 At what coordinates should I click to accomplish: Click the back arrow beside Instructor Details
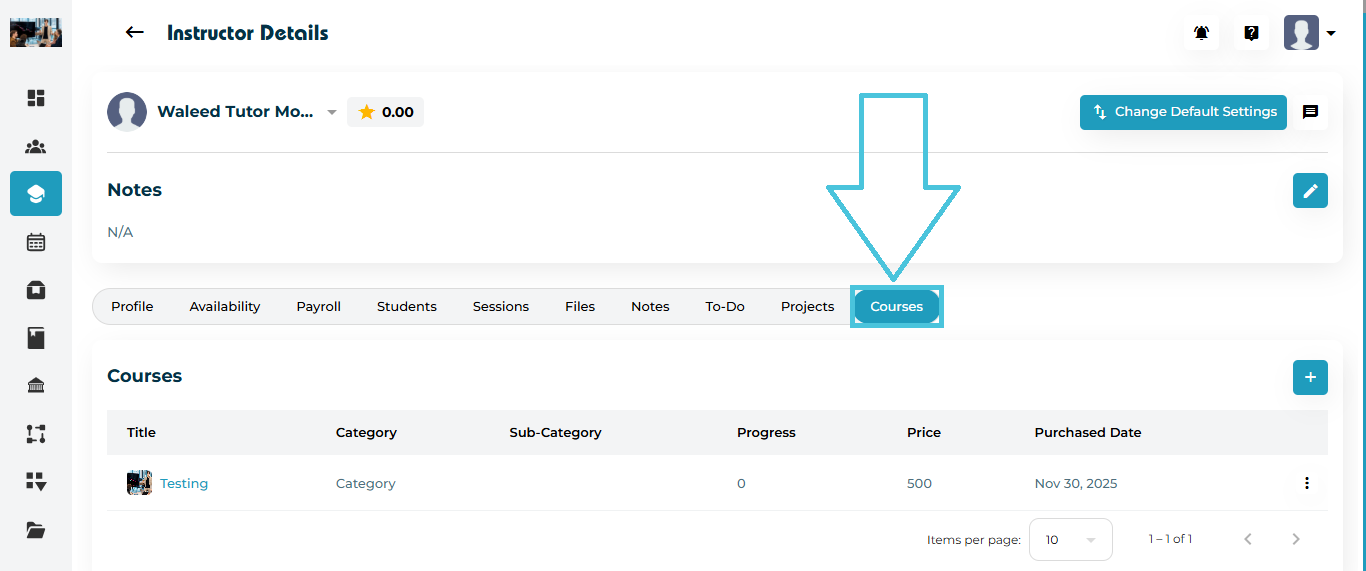134,33
